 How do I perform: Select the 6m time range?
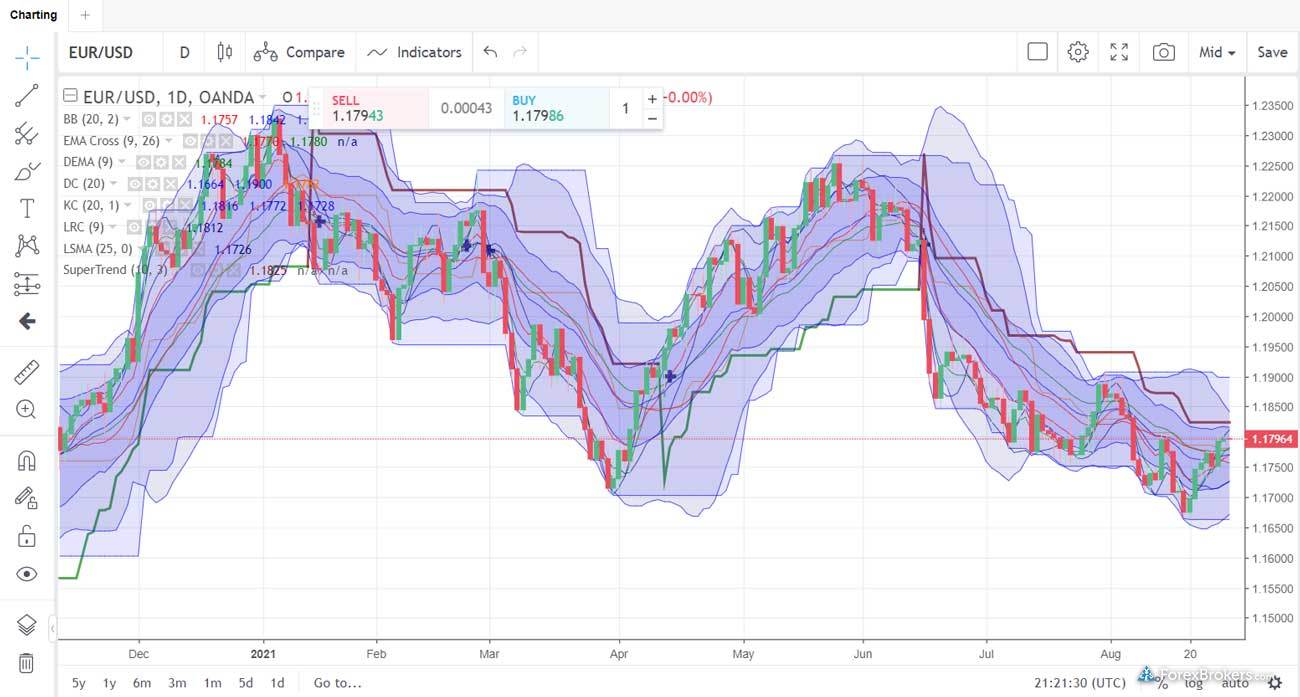click(x=142, y=683)
